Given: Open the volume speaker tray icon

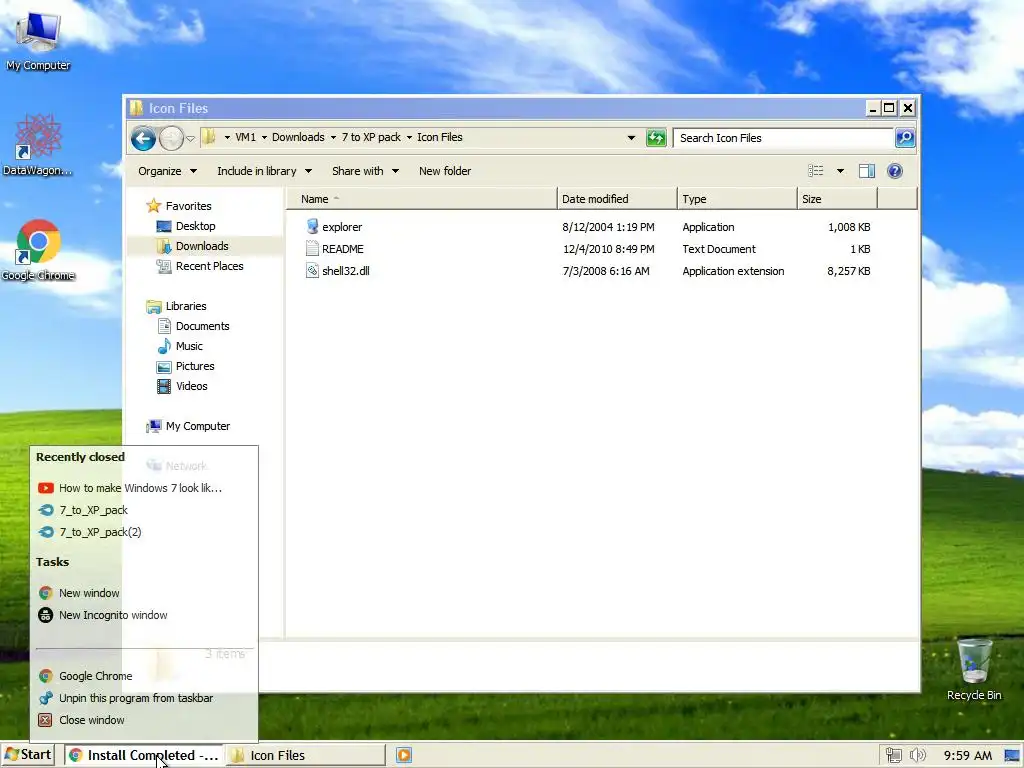Looking at the screenshot, I should [918, 756].
